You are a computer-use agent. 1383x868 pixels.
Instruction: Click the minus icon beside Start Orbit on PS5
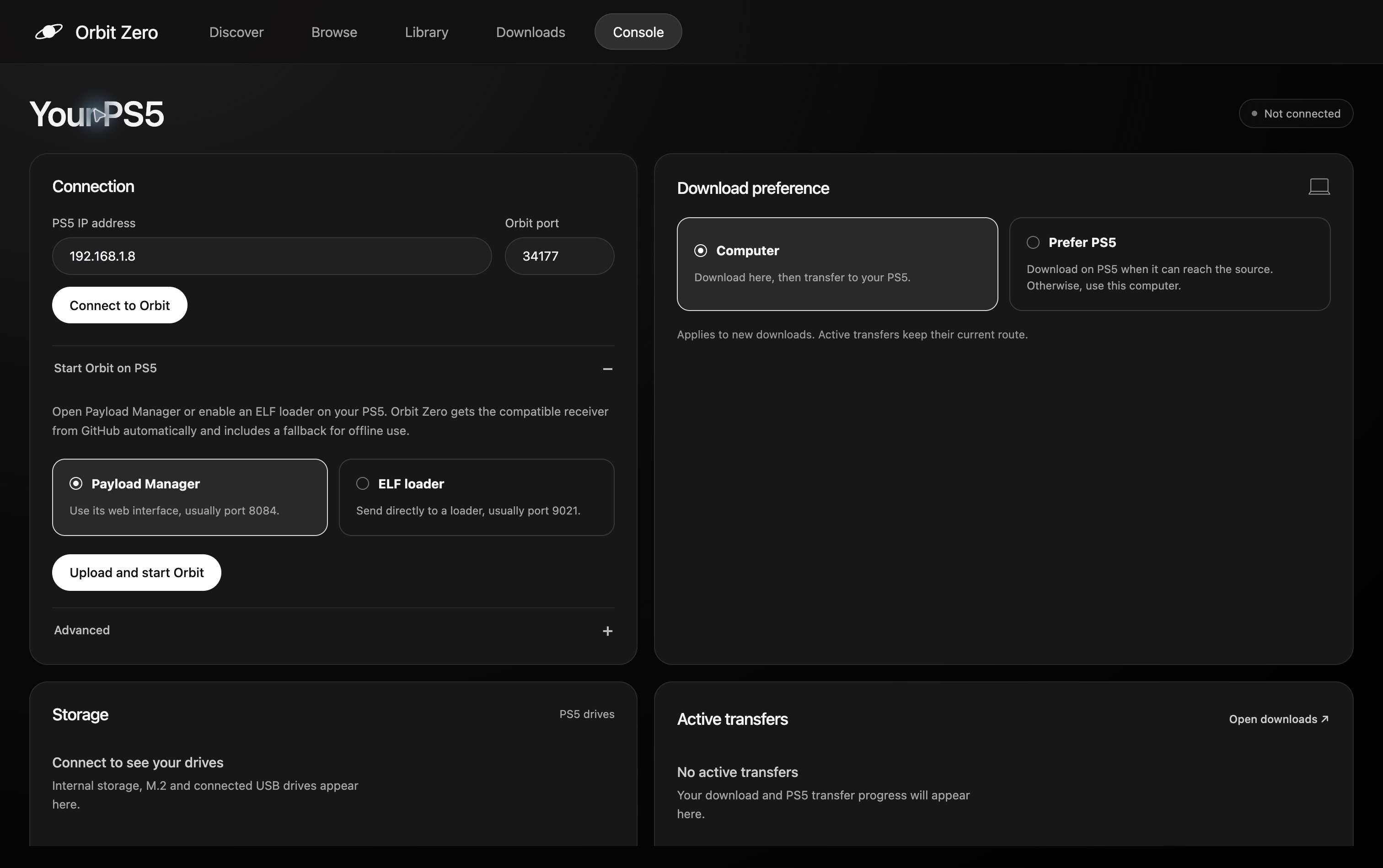coord(607,369)
